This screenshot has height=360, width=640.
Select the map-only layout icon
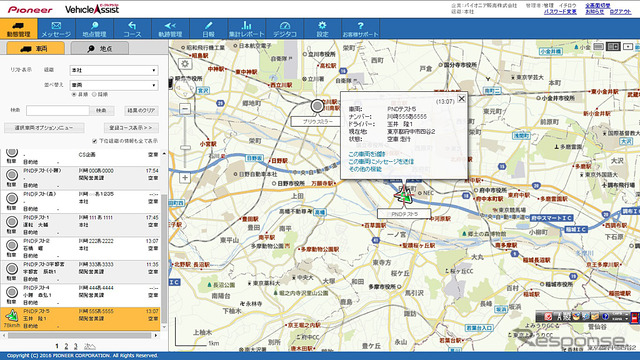628,47
